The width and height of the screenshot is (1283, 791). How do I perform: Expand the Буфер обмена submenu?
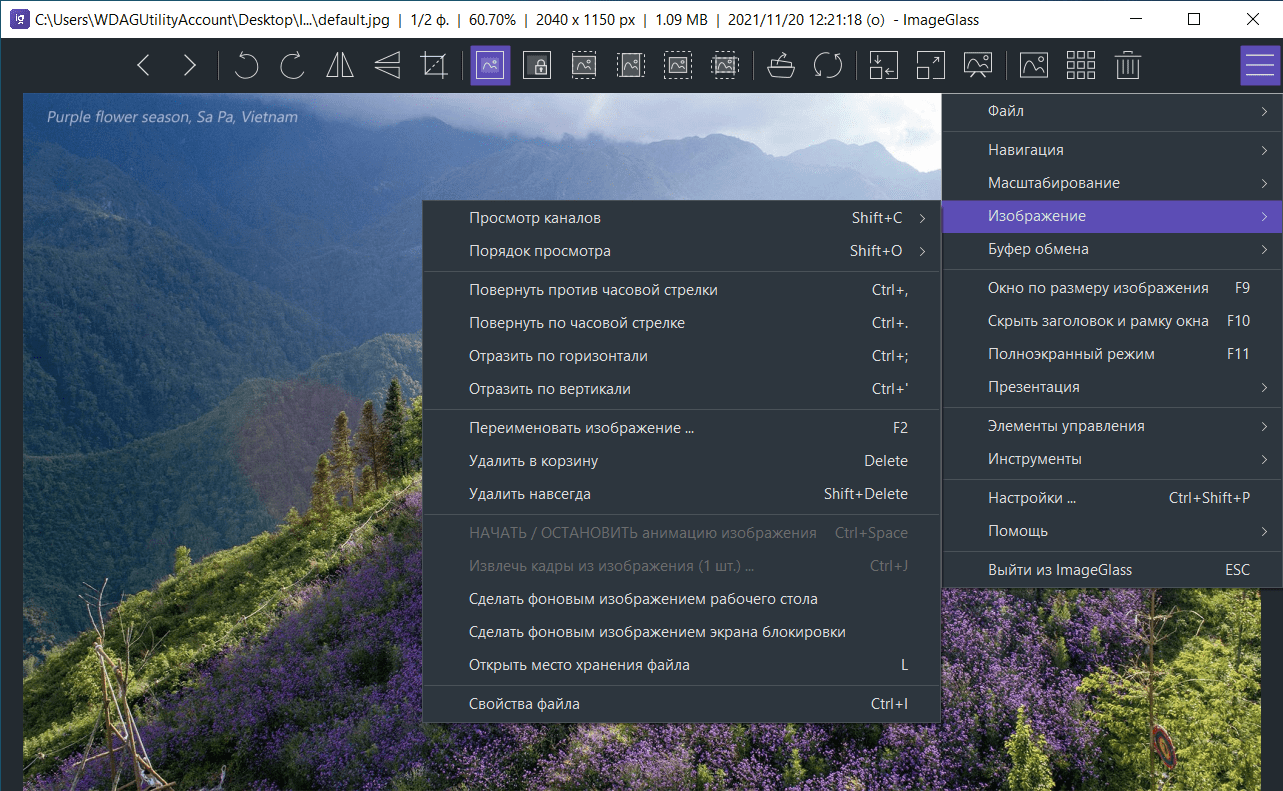click(1112, 249)
